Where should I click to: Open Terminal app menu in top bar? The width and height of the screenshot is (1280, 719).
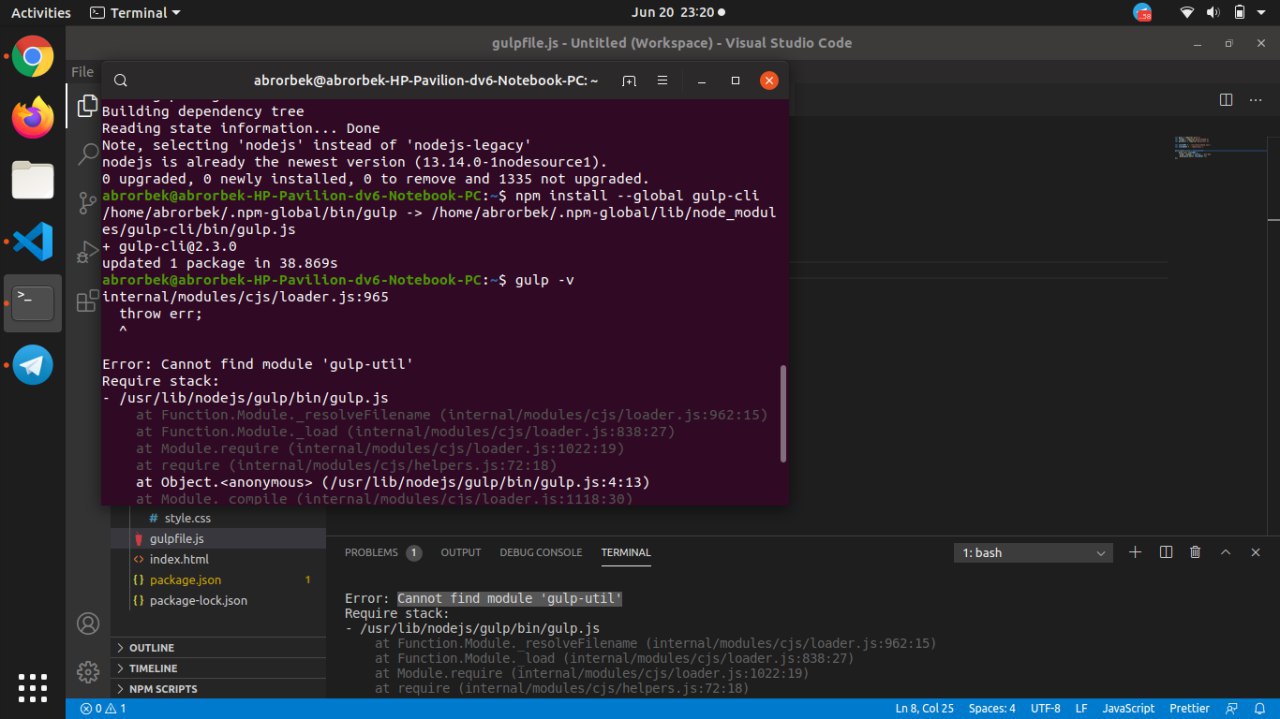coord(135,13)
